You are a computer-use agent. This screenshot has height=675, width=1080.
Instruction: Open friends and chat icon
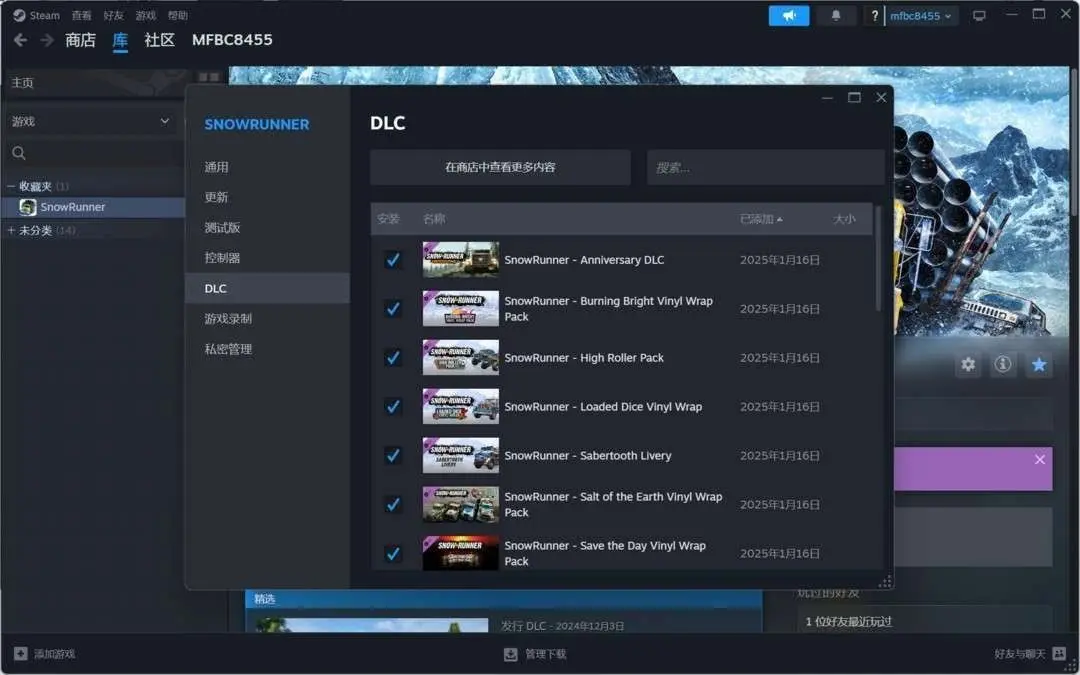[1059, 653]
